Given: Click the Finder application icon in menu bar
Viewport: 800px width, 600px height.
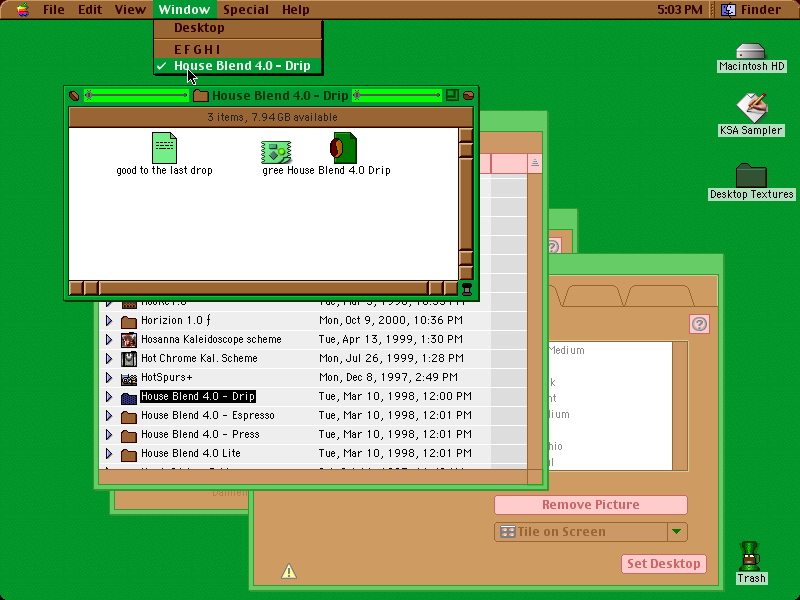Looking at the screenshot, I should coord(728,10).
